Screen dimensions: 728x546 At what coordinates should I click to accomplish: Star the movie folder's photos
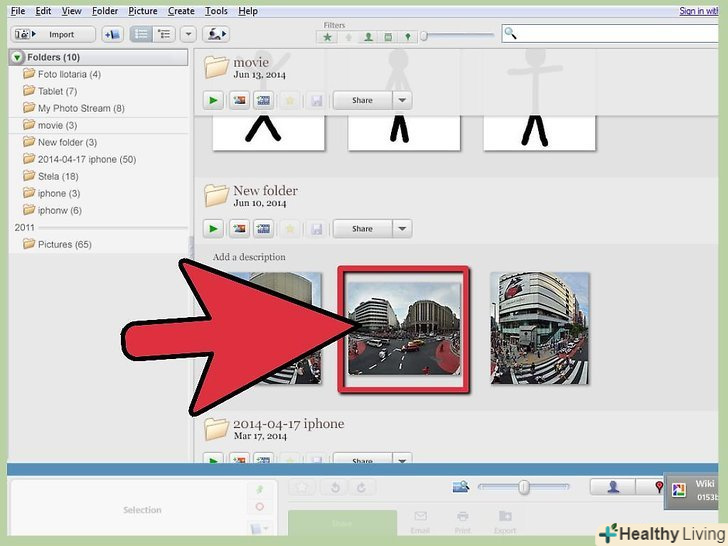click(290, 100)
